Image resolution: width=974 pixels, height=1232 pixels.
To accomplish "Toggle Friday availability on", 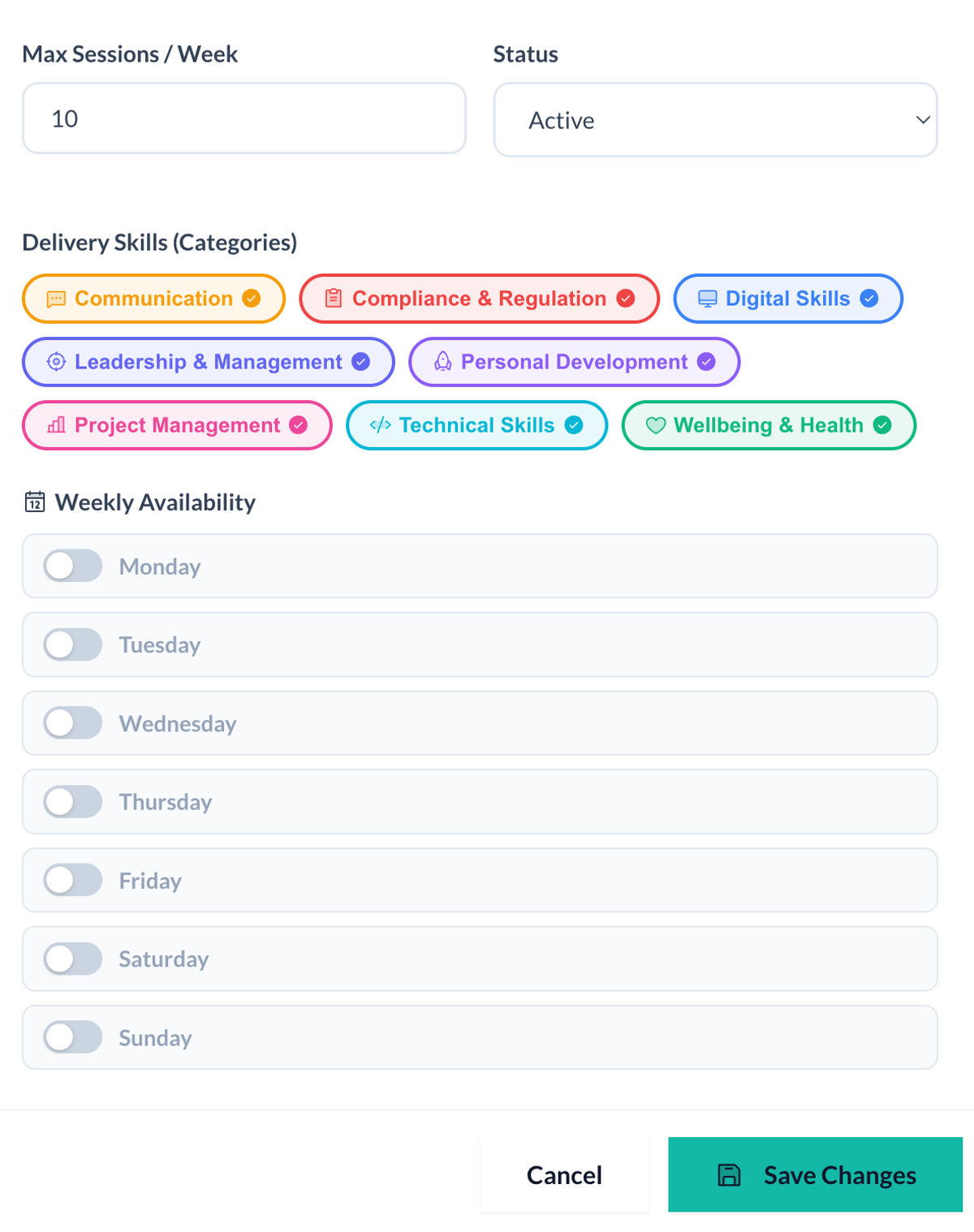I will click(x=73, y=880).
